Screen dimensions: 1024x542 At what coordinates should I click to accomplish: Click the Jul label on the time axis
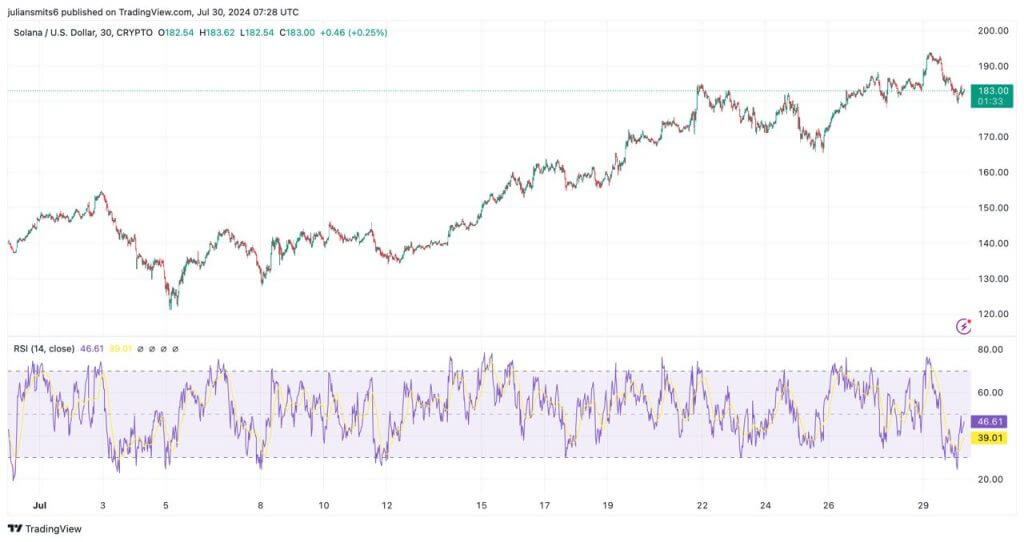pos(39,505)
